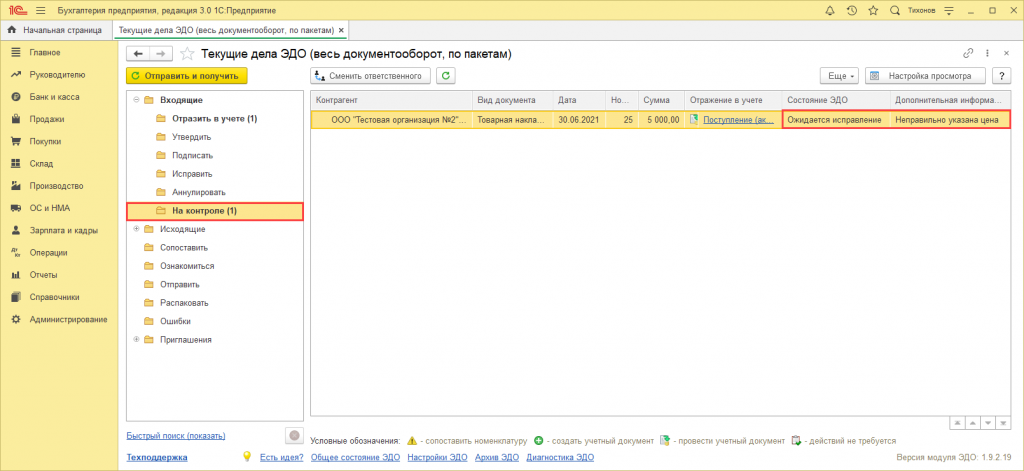This screenshot has height=471, width=1024.
Task: Open Банк и касса section
Action: [x=54, y=97]
